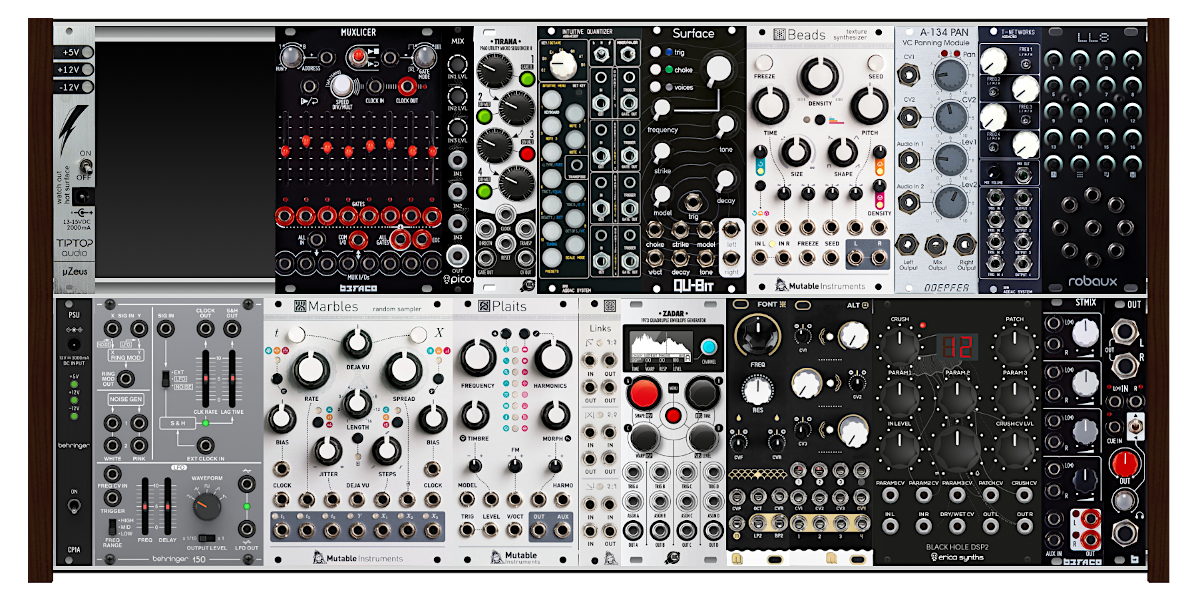This screenshot has width=1200, height=590.
Task: Click the A-134 Mix Output jack
Action: [x=937, y=246]
